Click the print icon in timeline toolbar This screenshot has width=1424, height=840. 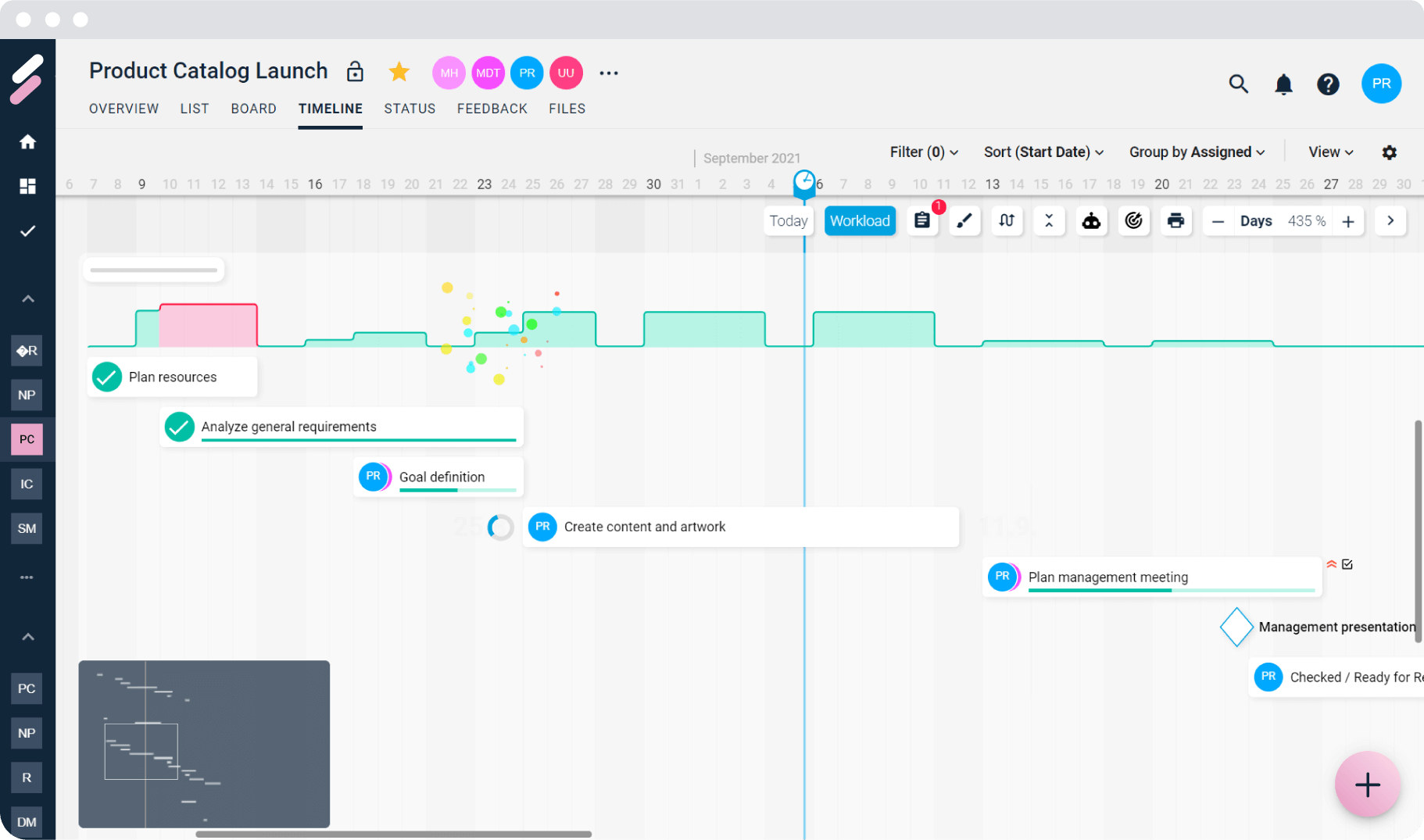tap(1175, 221)
